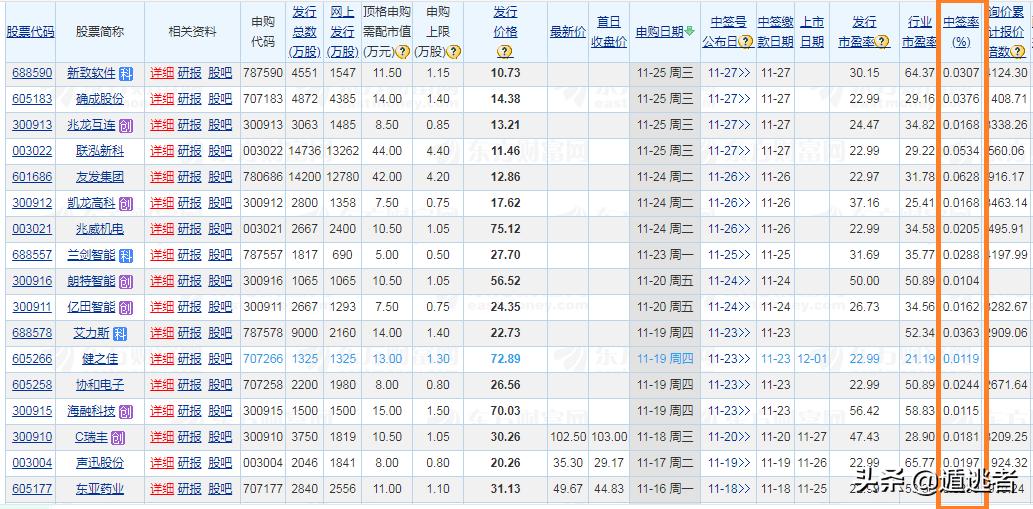Open stock code 605266 link

(32, 360)
